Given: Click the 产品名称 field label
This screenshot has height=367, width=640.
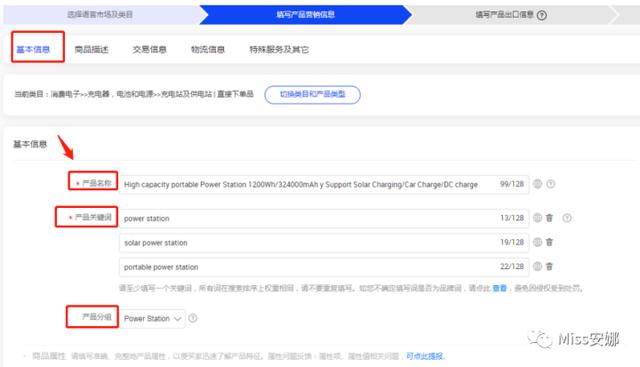Looking at the screenshot, I should point(97,183).
